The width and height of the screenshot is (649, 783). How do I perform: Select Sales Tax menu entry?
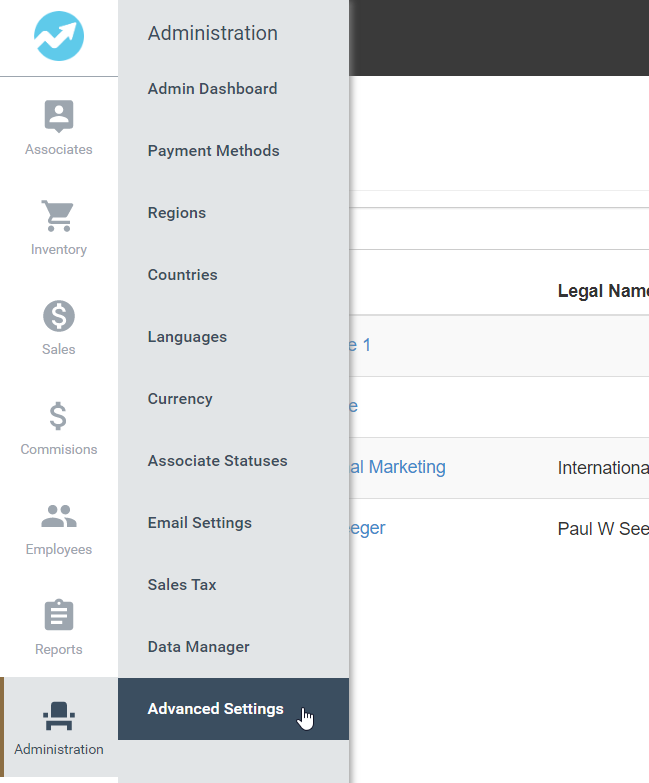[x=182, y=585]
